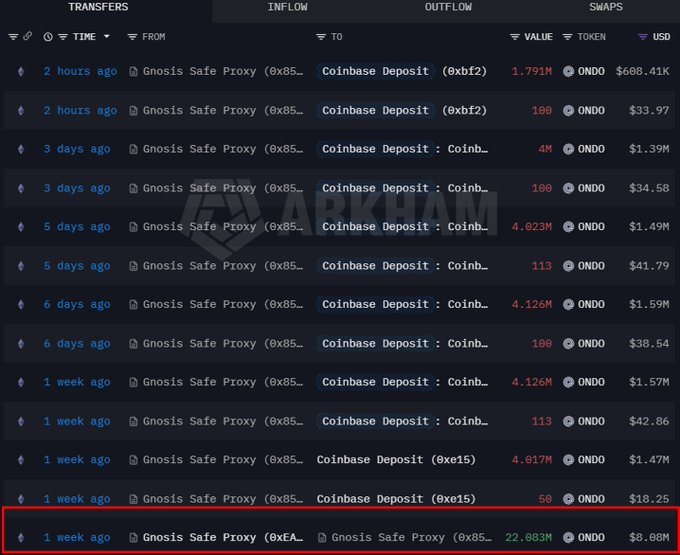Open recipient Gnosis Safe Proxy (0x85… in last row
The width and height of the screenshot is (680, 555).
point(411,538)
